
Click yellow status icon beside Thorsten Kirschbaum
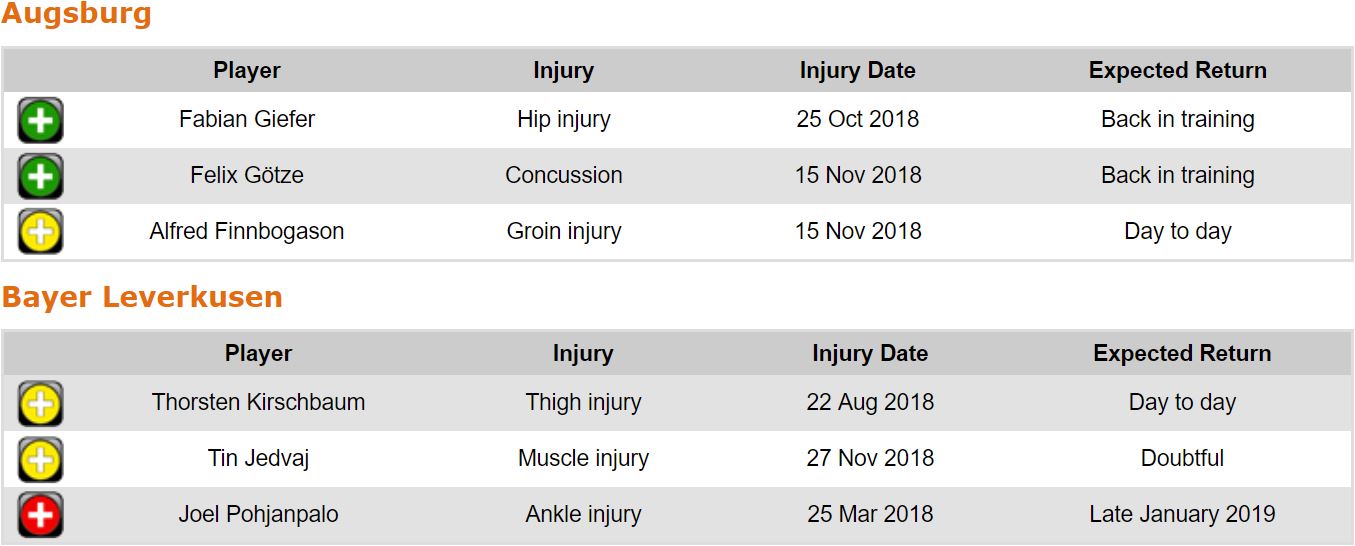[x=40, y=403]
